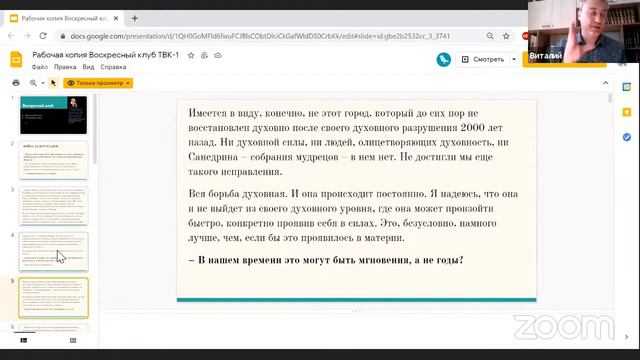Star the presentation title
Image resolution: width=640 pixels, height=360 pixels.
coord(191,56)
